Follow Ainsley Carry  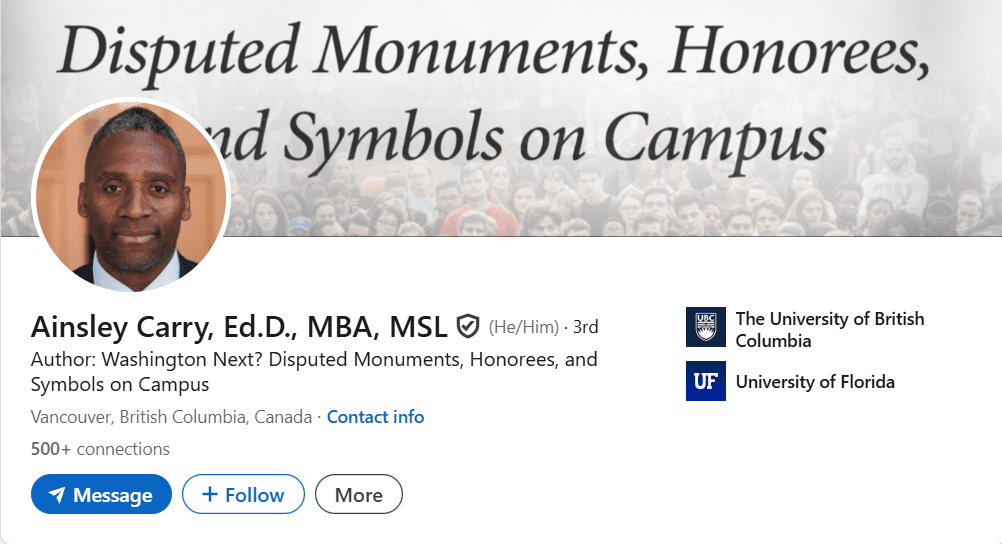[x=243, y=494]
